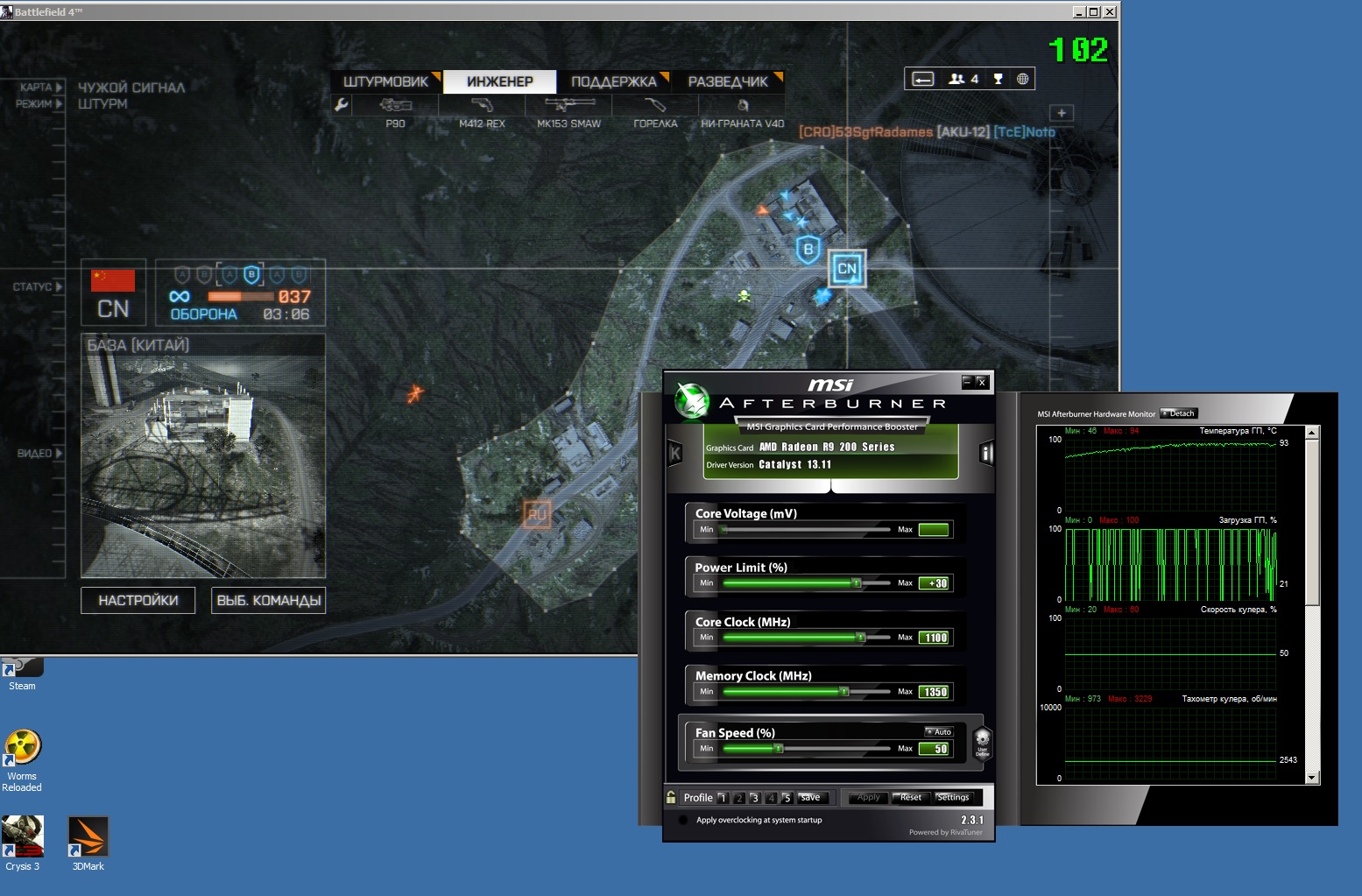The width and height of the screenshot is (1362, 896).
Task: Click the wrench customize loadout icon
Action: click(x=342, y=105)
